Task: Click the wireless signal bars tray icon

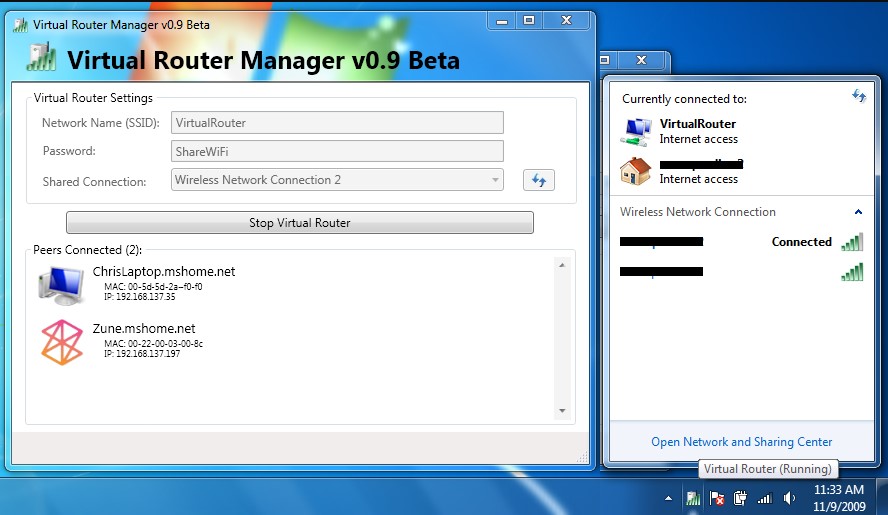Action: 765,497
